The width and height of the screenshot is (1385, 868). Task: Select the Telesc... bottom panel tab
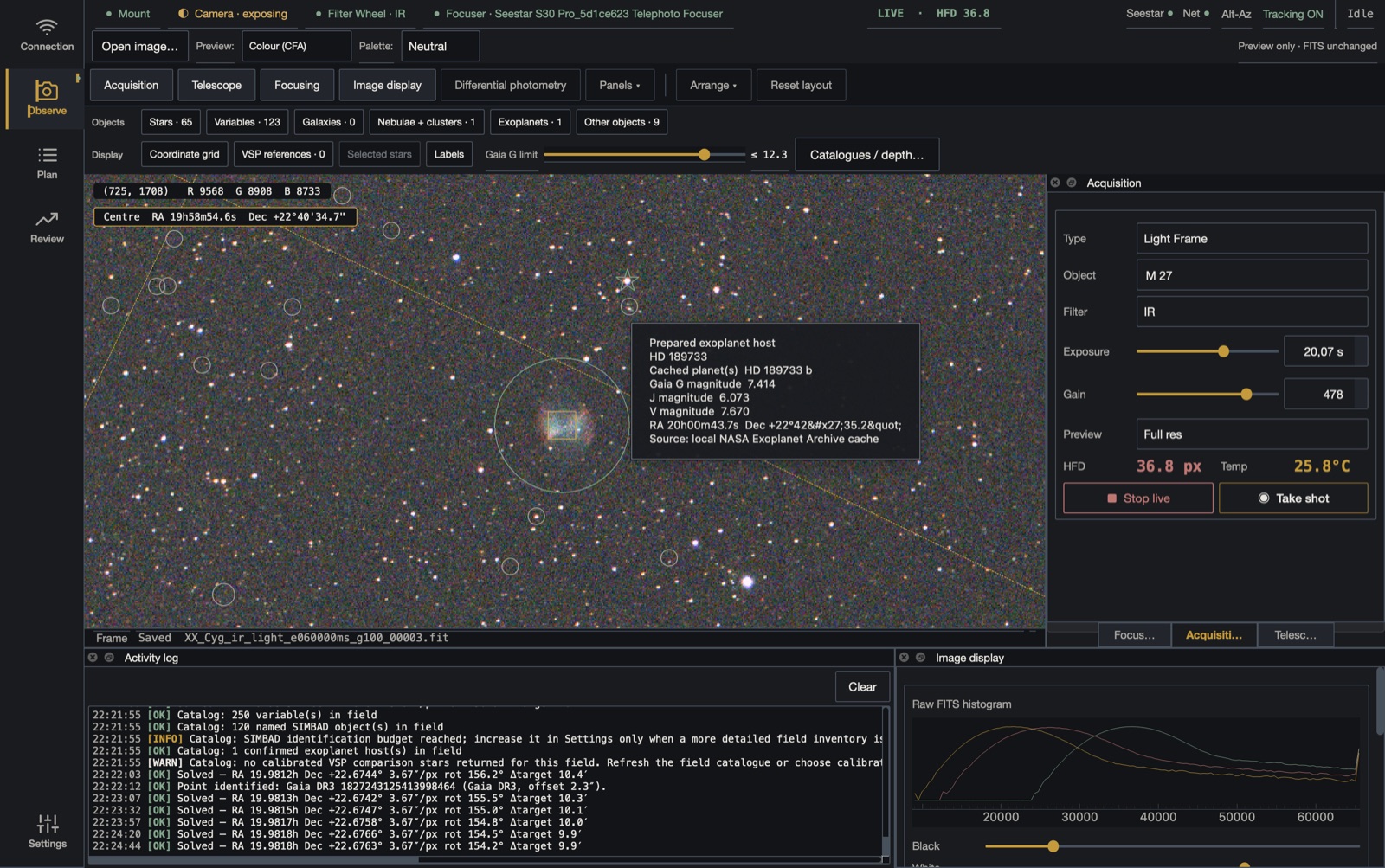pos(1295,635)
